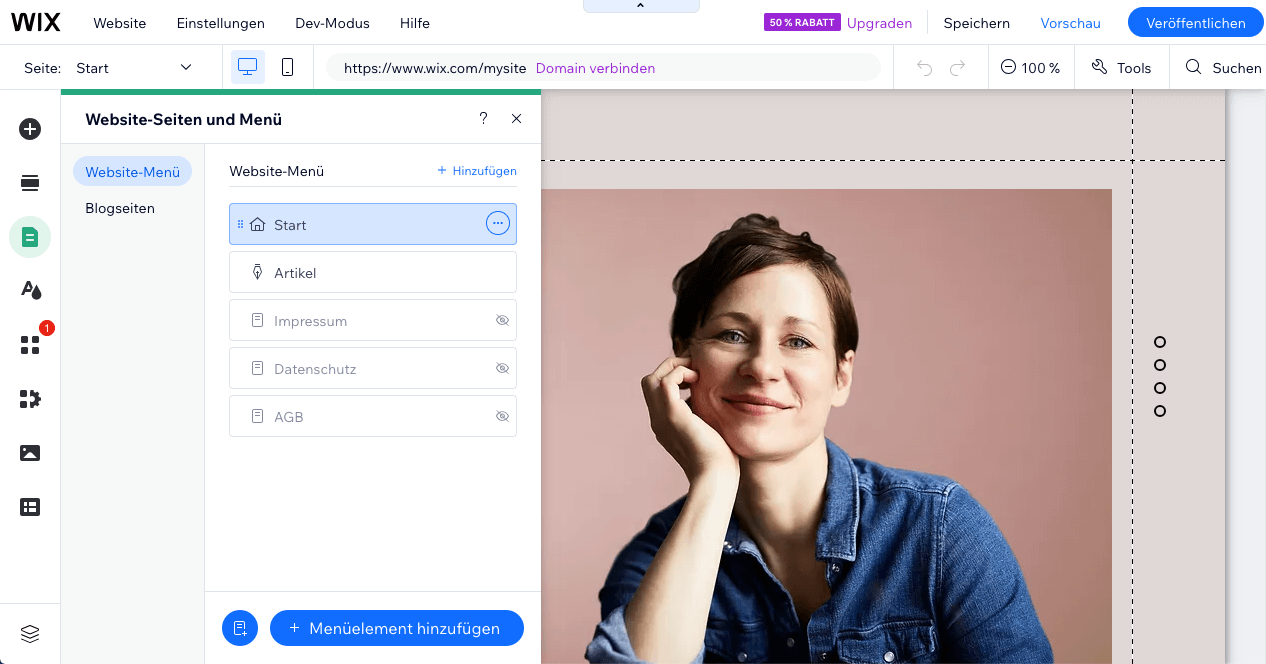The image size is (1266, 664).
Task: Open the Seite Start page dropdown
Action: coord(134,67)
